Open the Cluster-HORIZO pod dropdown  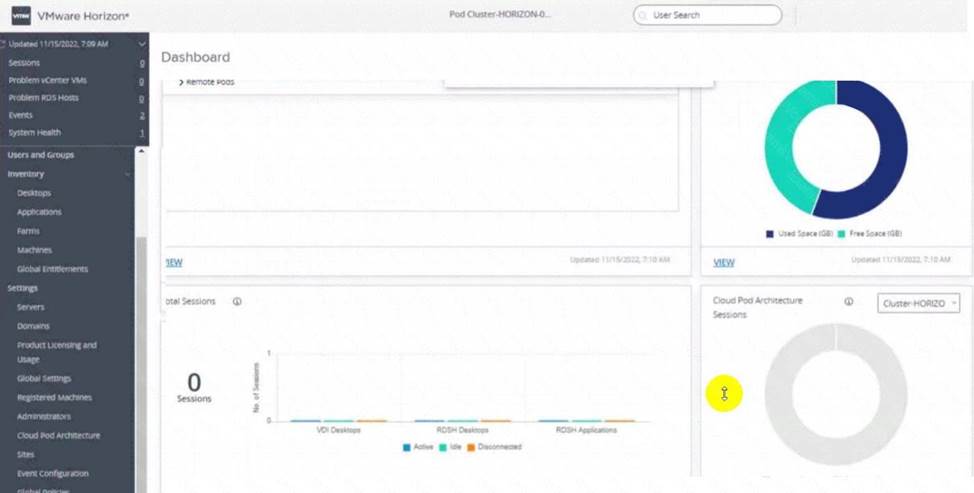(918, 303)
